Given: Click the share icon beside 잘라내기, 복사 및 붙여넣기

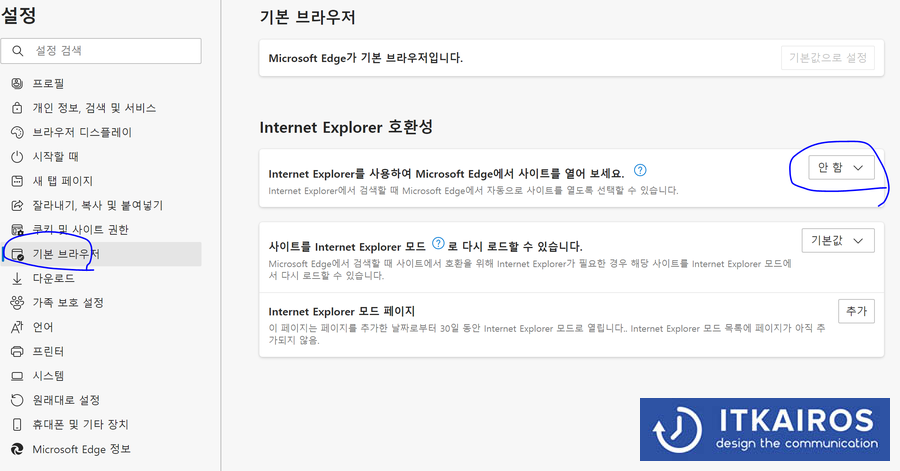Looking at the screenshot, I should click(x=17, y=205).
